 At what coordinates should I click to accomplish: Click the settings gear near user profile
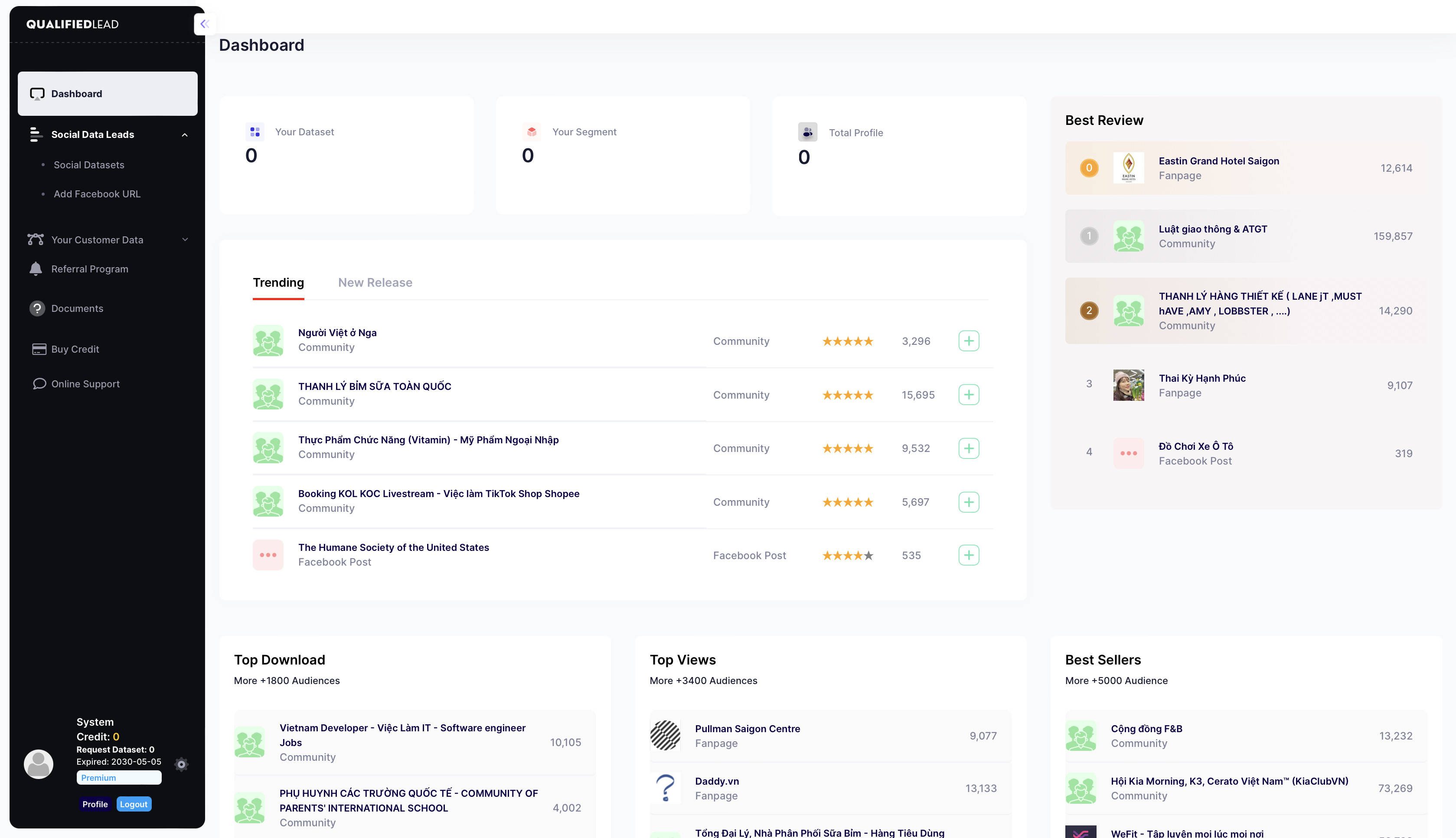tap(181, 764)
